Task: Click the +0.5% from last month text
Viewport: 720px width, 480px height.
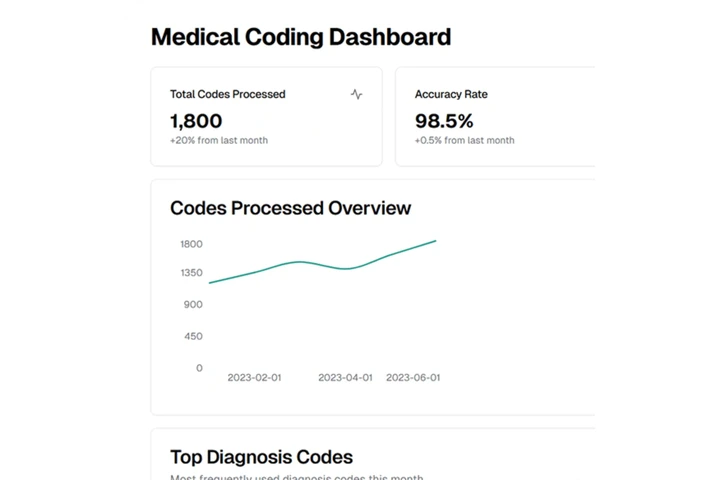Action: click(x=465, y=141)
